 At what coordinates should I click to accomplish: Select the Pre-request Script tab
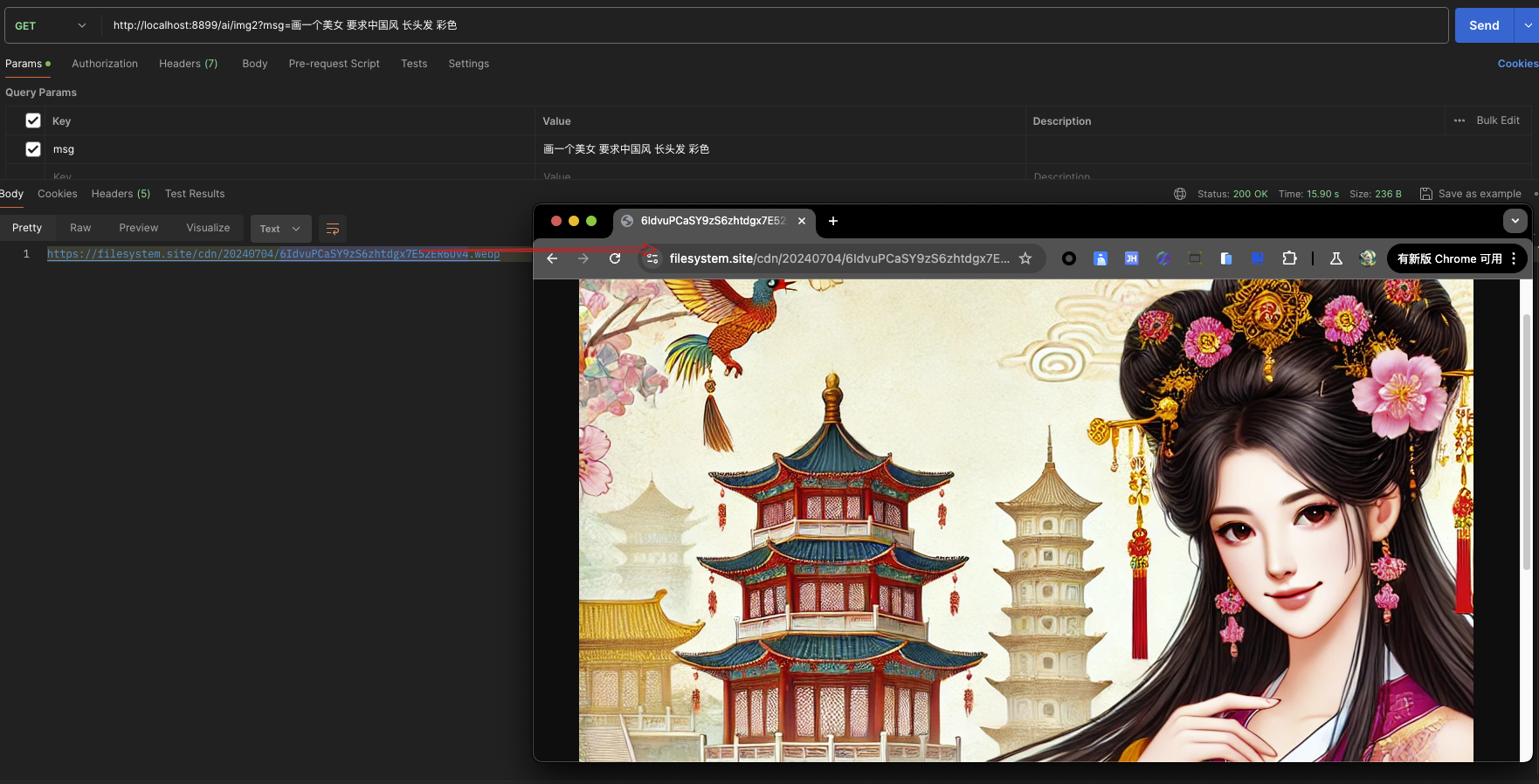(x=334, y=64)
